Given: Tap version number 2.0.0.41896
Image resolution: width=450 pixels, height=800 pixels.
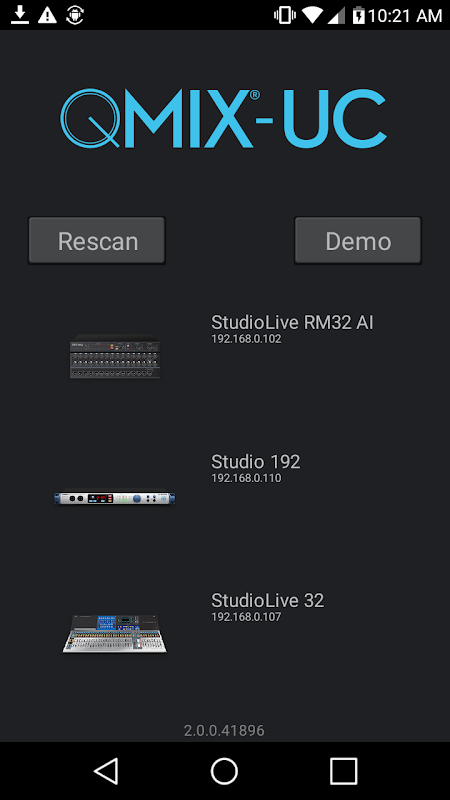Looking at the screenshot, I should (224, 731).
